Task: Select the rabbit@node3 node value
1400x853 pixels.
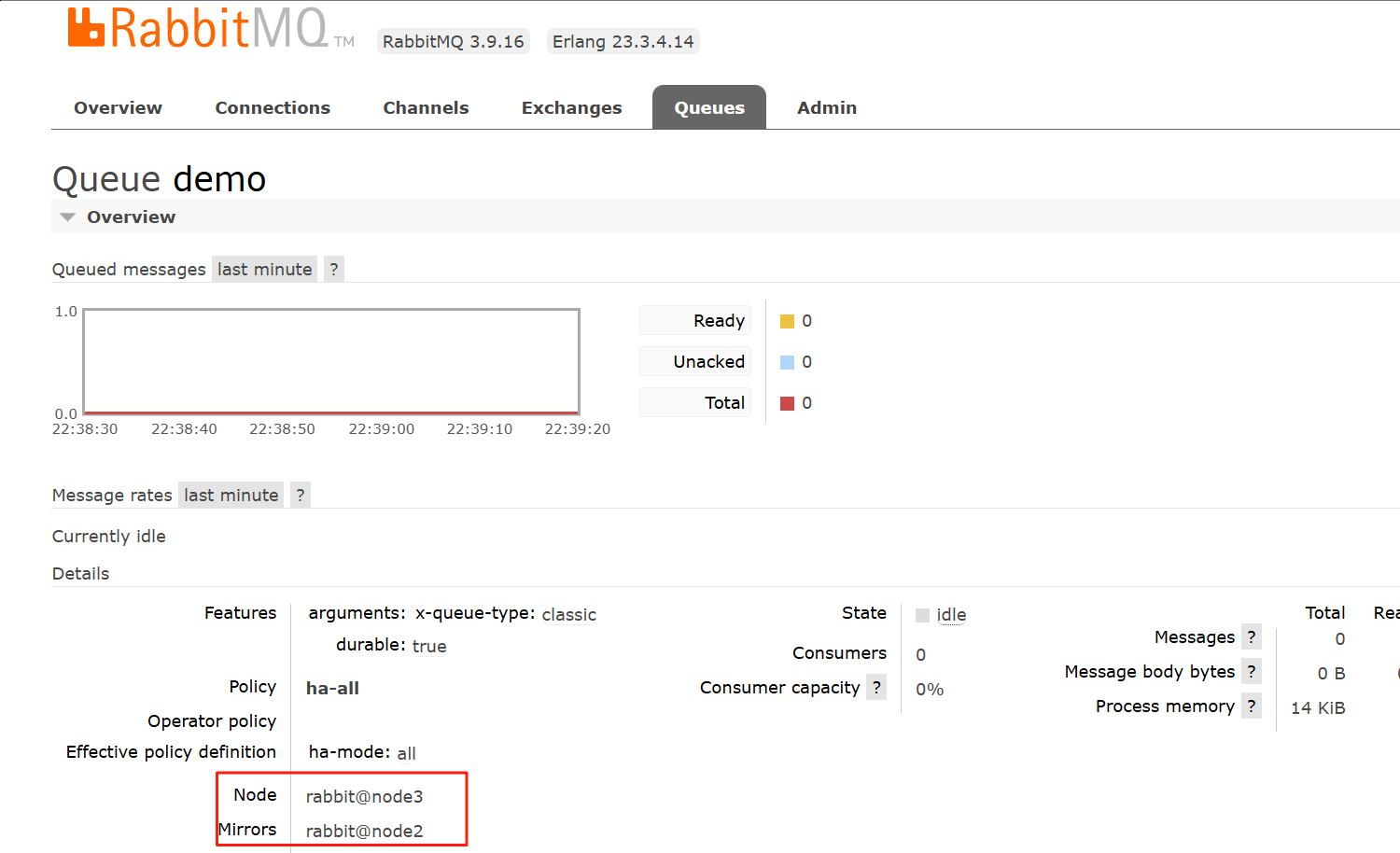Action: (364, 796)
